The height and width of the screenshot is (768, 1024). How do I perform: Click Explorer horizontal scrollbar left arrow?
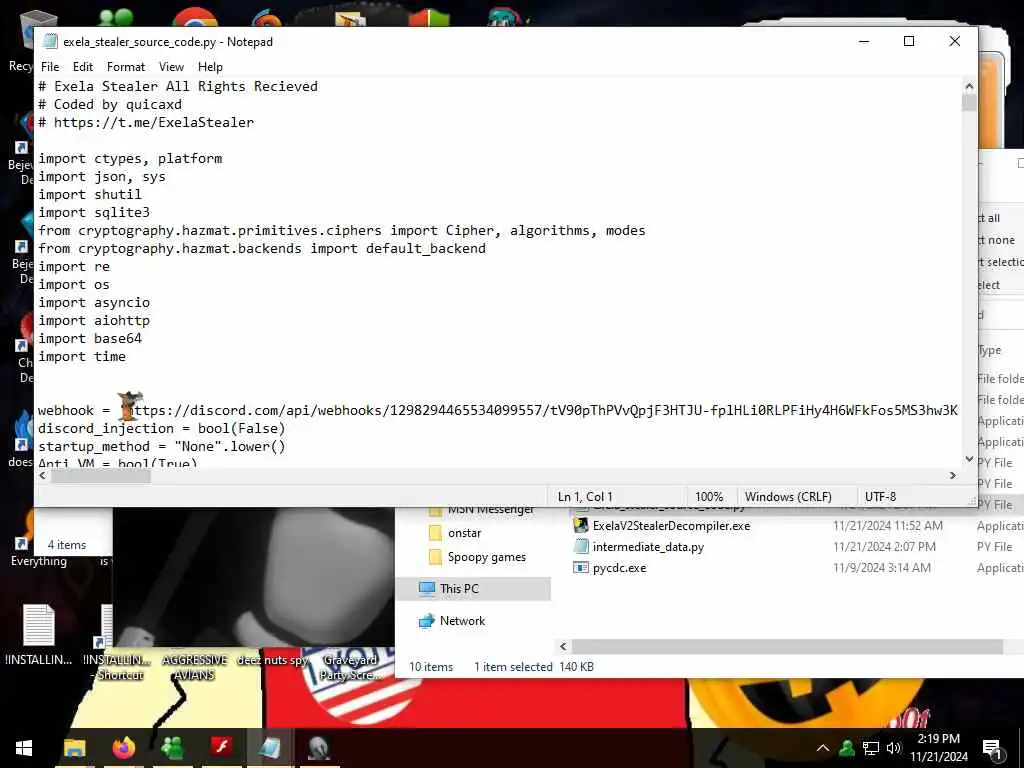click(x=564, y=647)
